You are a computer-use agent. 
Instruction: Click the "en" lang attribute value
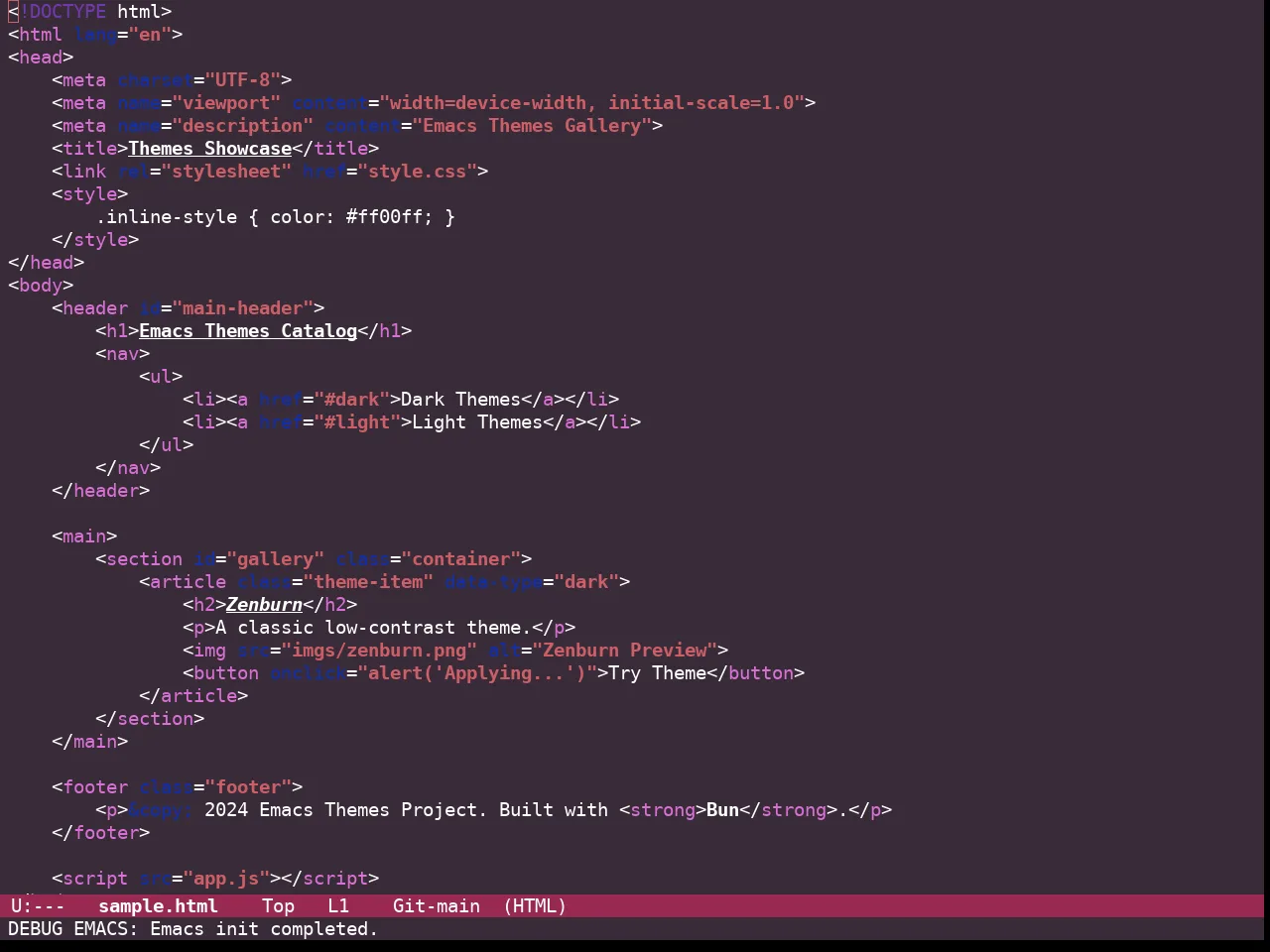[x=150, y=35]
